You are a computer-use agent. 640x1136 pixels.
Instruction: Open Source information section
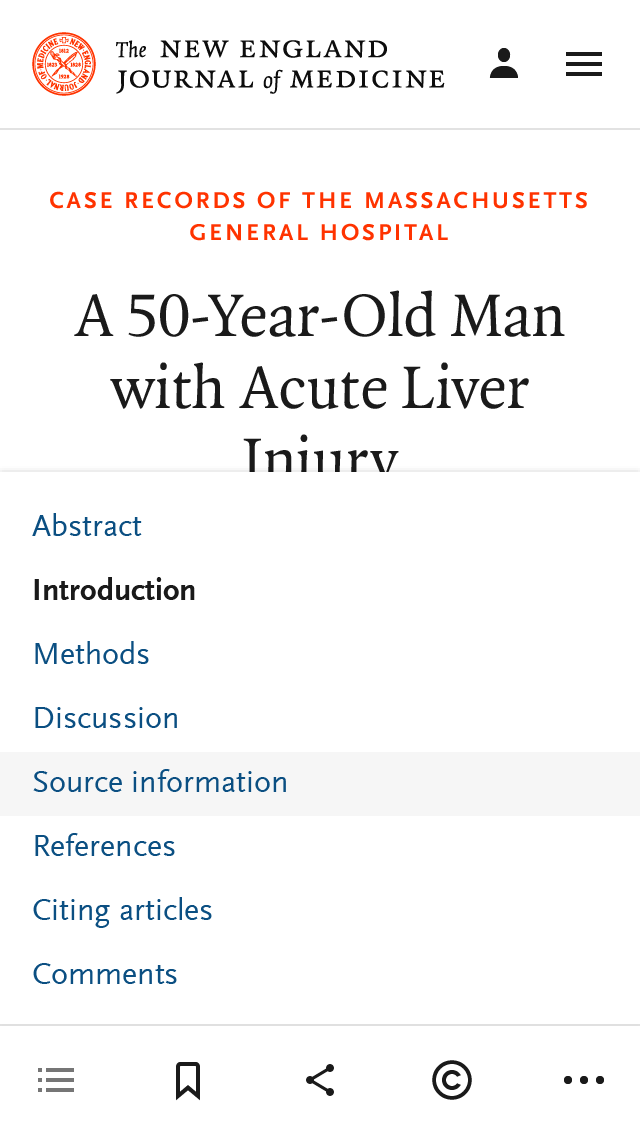(160, 782)
